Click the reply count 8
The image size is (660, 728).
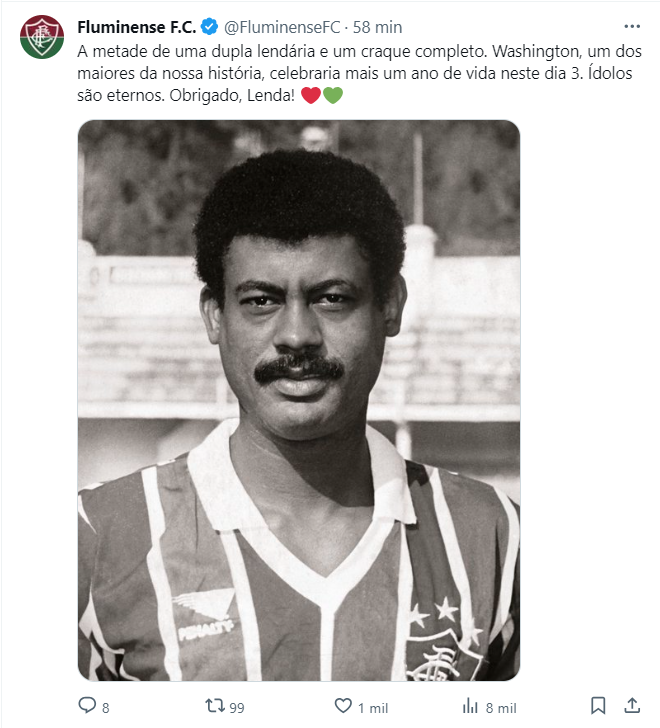click(x=105, y=708)
